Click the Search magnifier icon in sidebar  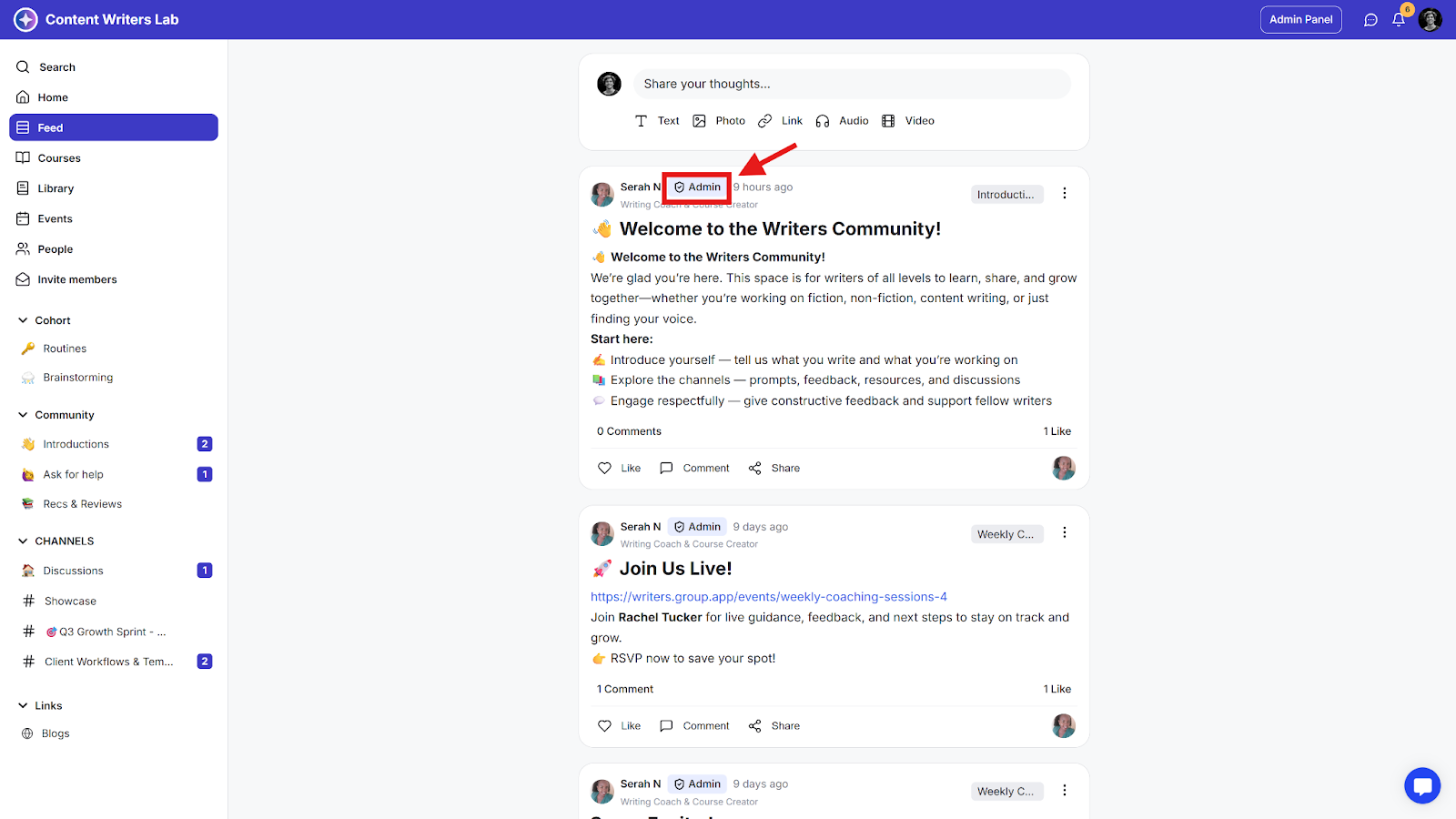point(23,66)
